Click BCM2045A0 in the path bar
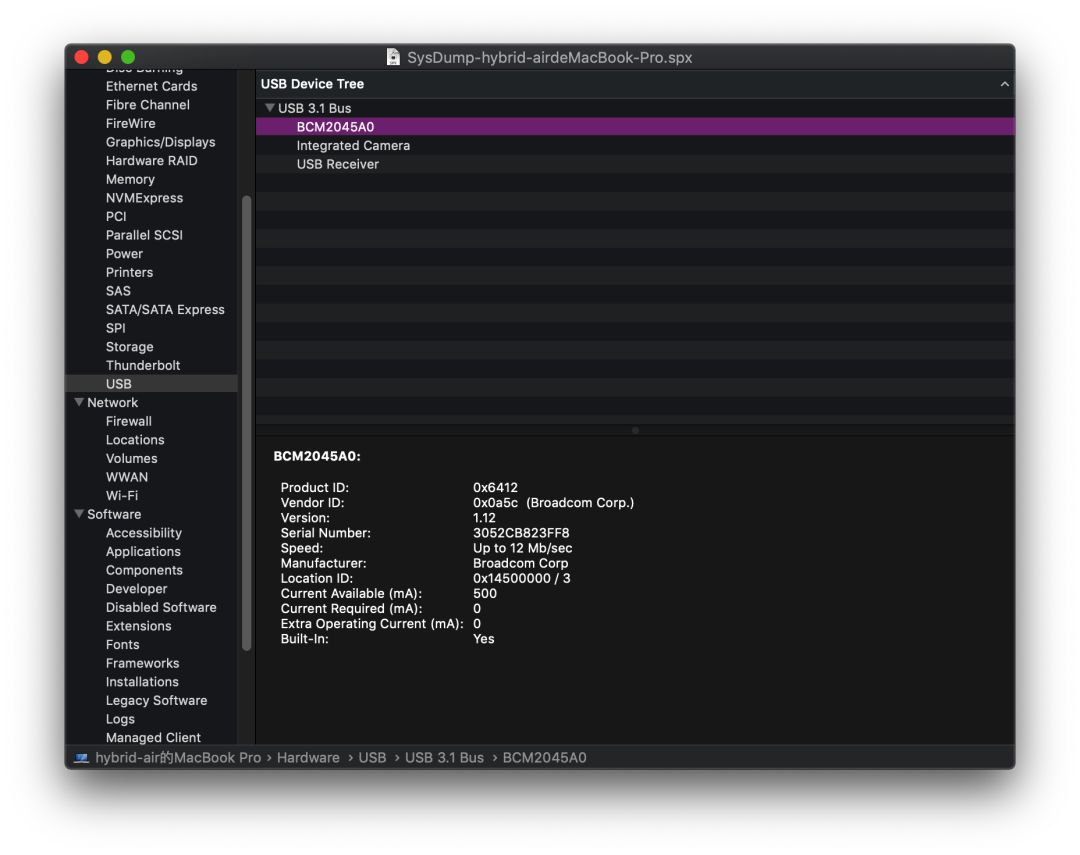This screenshot has width=1080, height=855. (544, 758)
